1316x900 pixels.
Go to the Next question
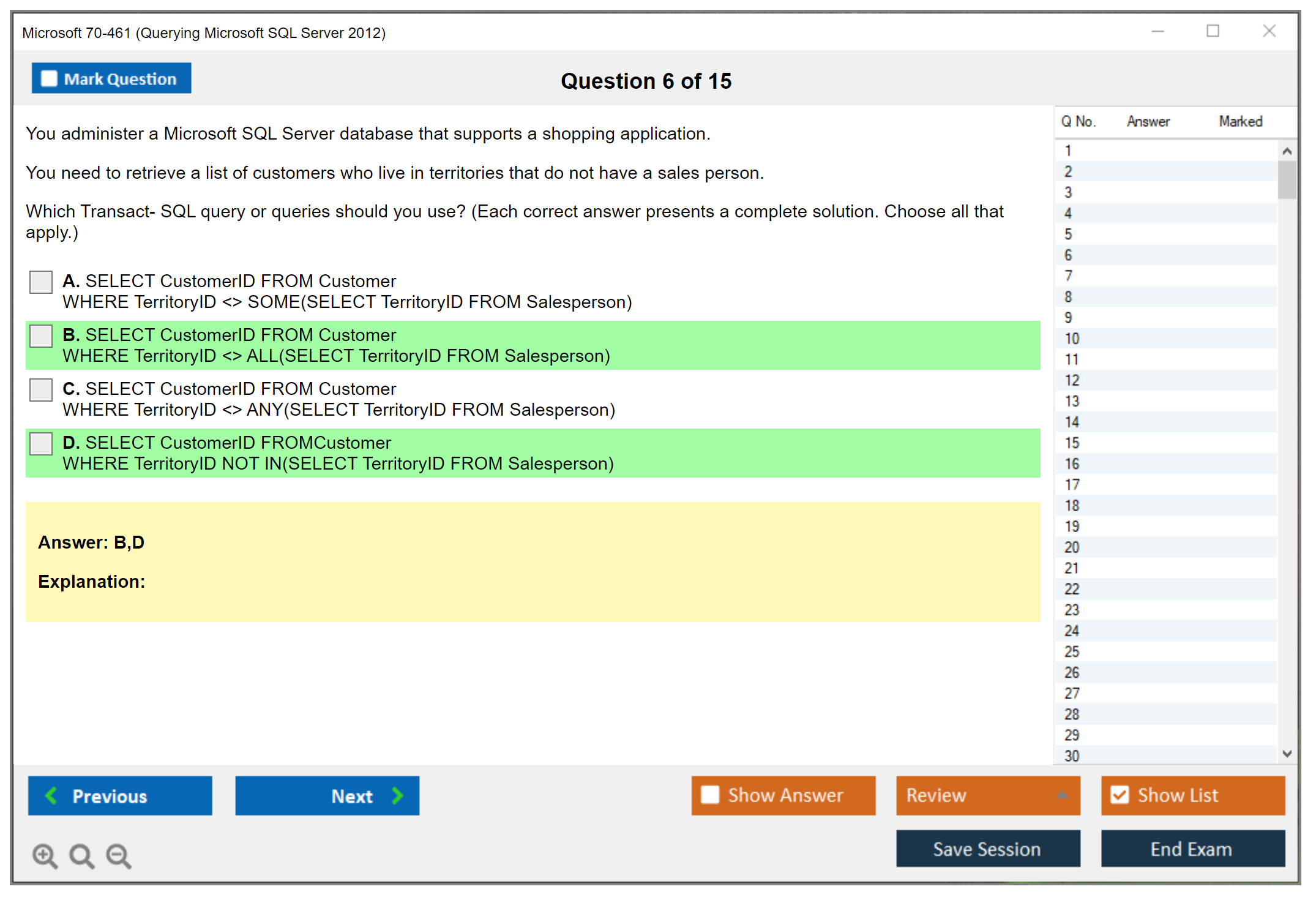click(327, 796)
